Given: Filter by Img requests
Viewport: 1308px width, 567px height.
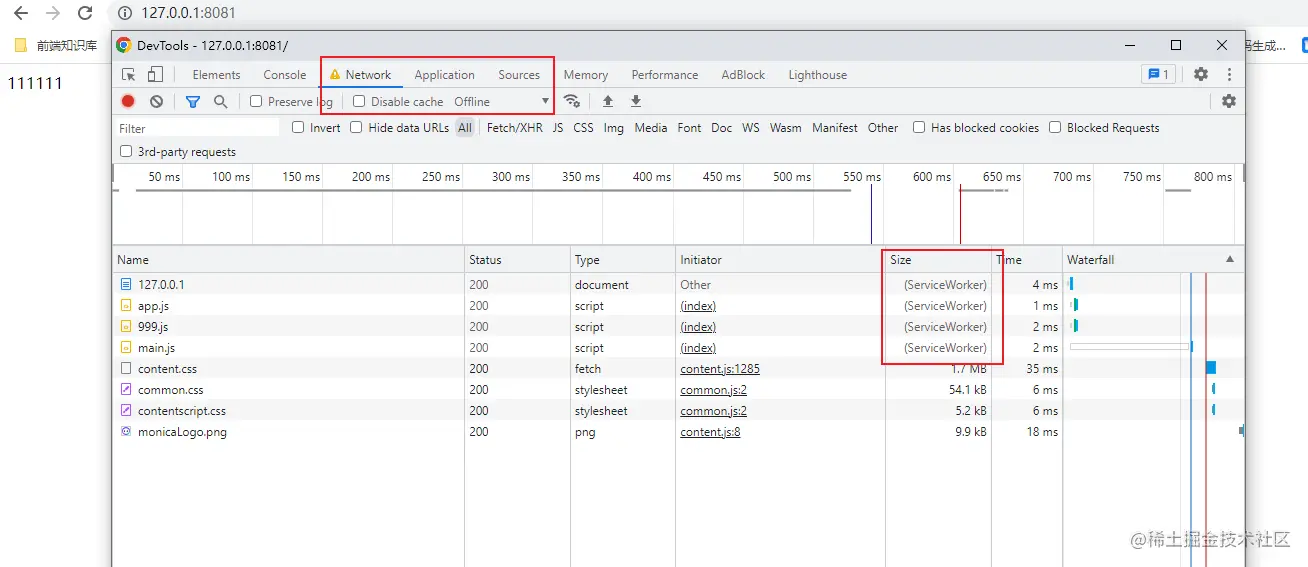Looking at the screenshot, I should (x=614, y=128).
